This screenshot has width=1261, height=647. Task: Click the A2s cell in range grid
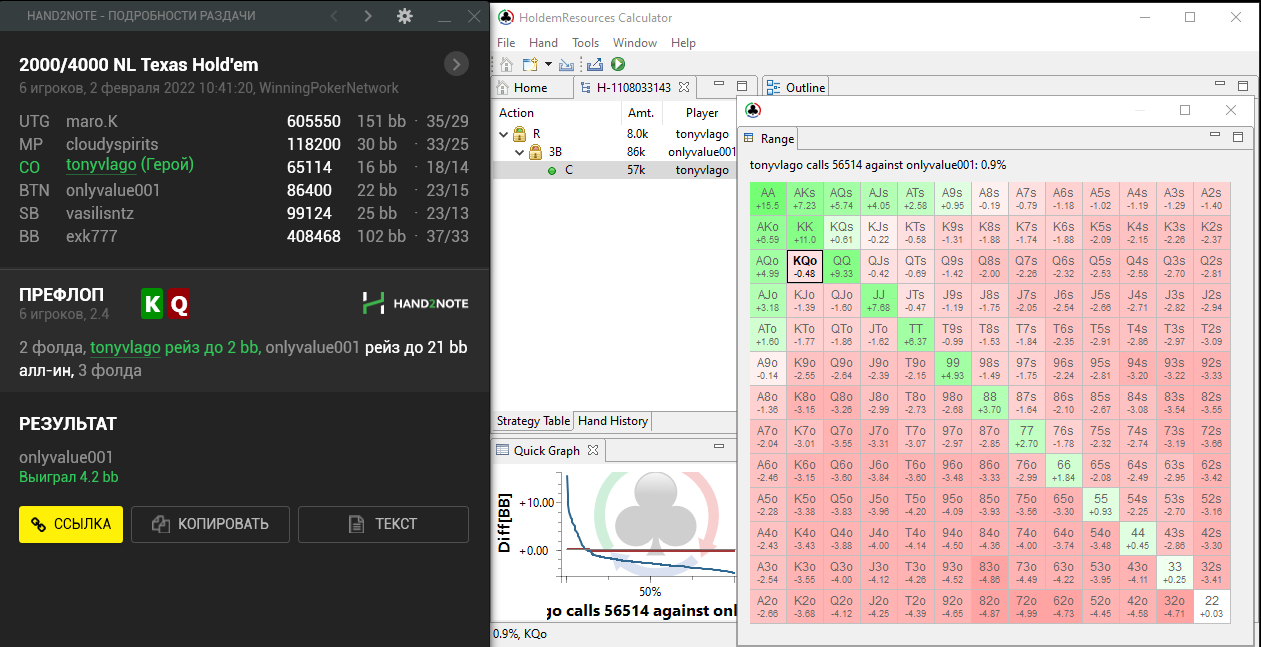pos(1211,198)
